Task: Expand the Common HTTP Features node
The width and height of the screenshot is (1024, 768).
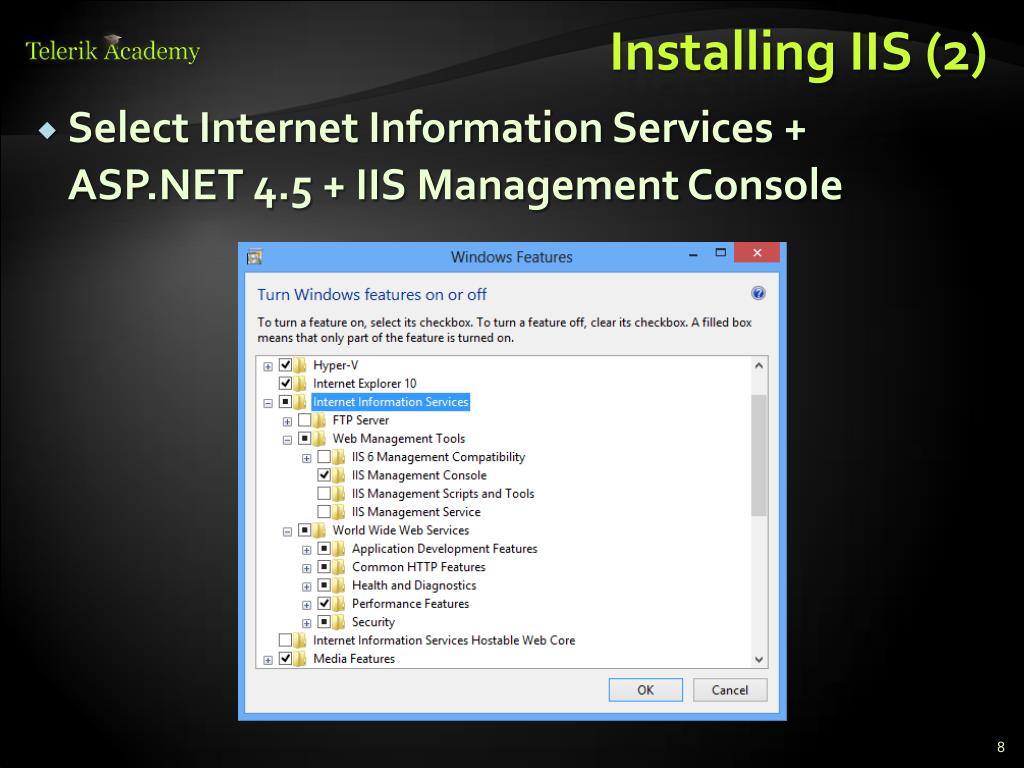Action: click(306, 568)
